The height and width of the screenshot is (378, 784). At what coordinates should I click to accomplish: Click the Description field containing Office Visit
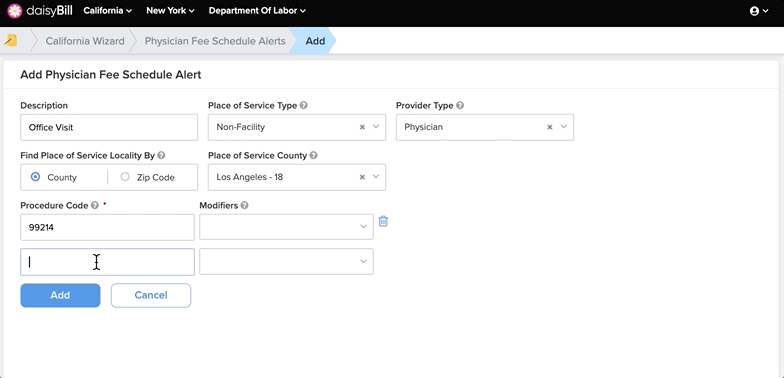[x=109, y=127]
